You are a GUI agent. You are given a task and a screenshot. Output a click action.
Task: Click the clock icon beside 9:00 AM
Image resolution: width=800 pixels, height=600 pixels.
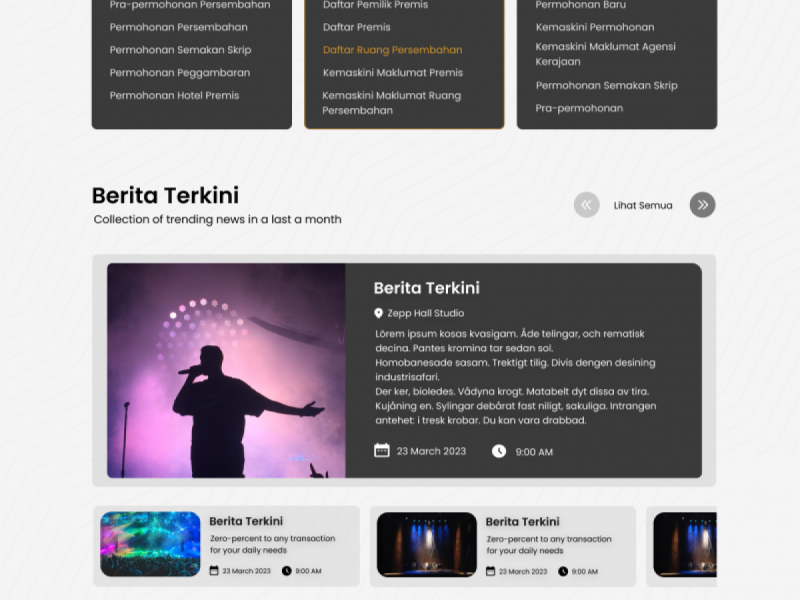pyautogui.click(x=499, y=451)
